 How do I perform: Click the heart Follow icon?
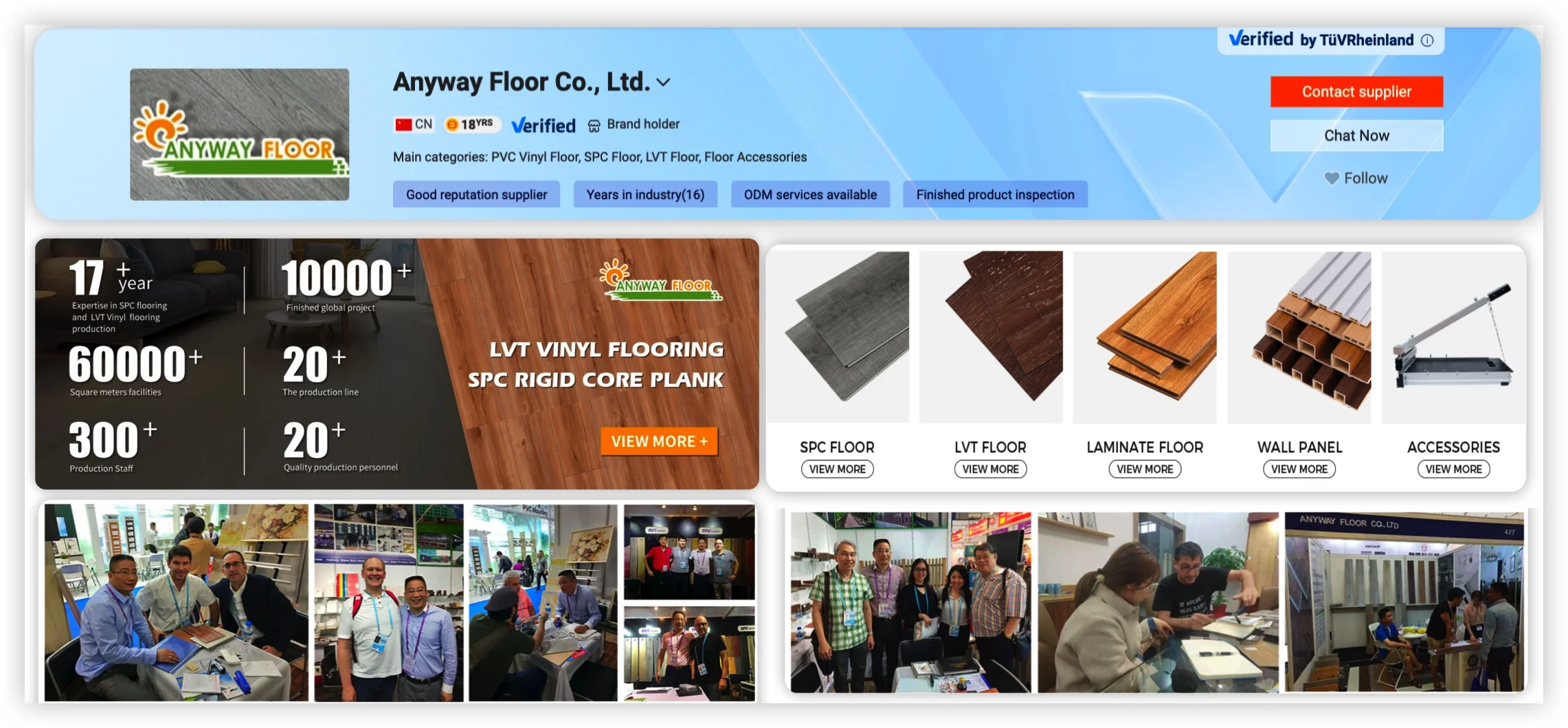(x=1332, y=179)
